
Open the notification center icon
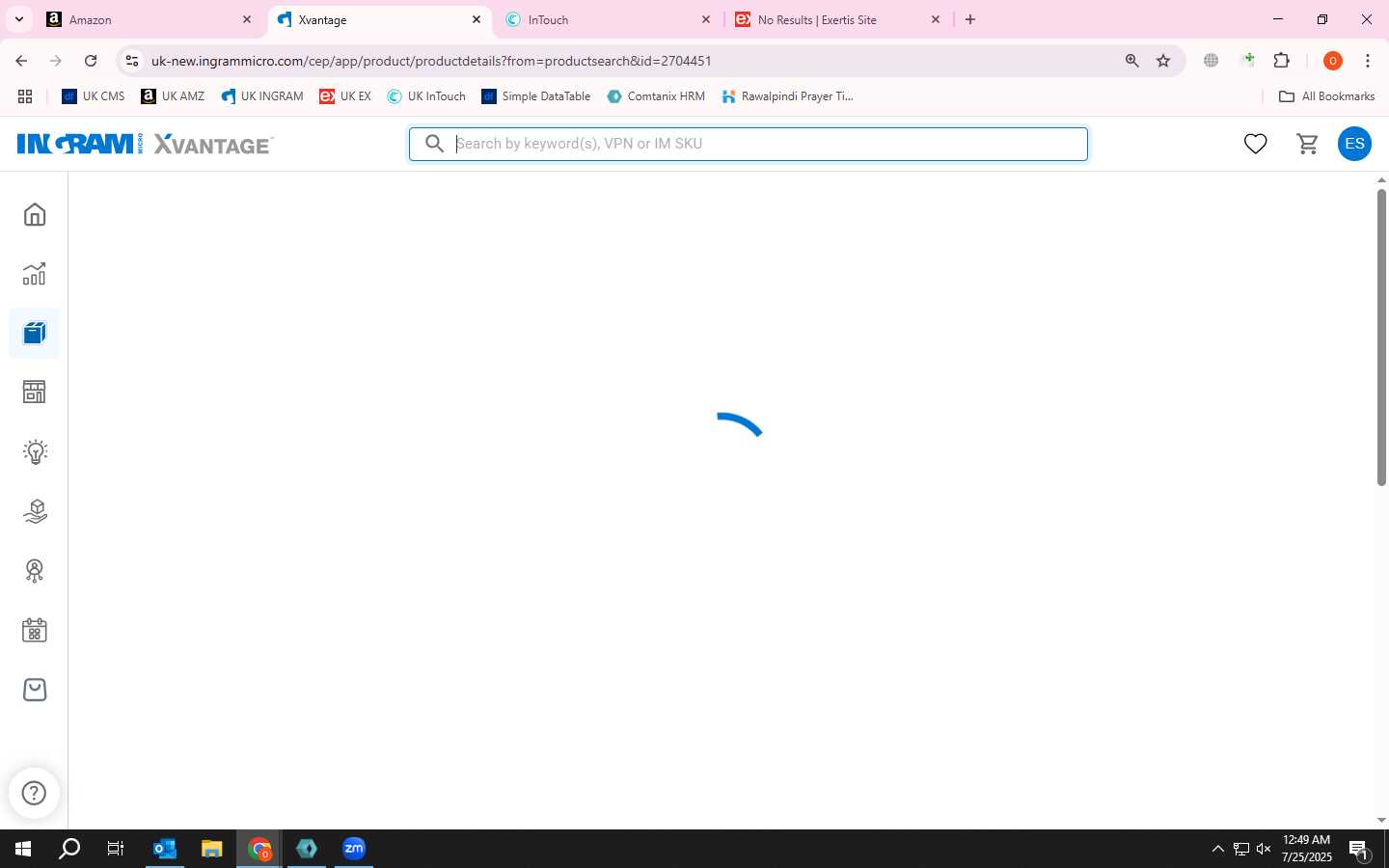coord(1359,850)
